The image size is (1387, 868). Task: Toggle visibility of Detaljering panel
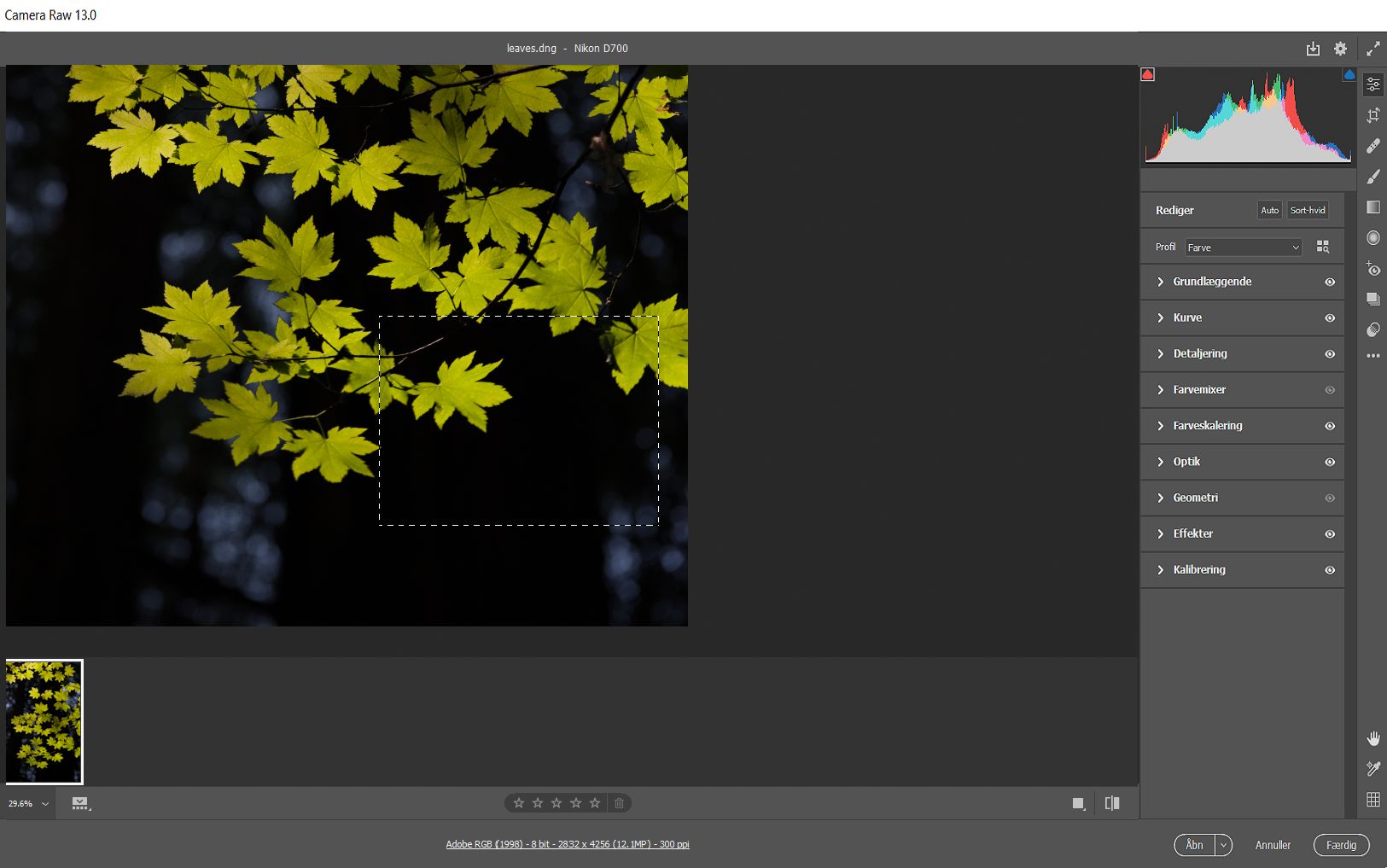click(1330, 353)
